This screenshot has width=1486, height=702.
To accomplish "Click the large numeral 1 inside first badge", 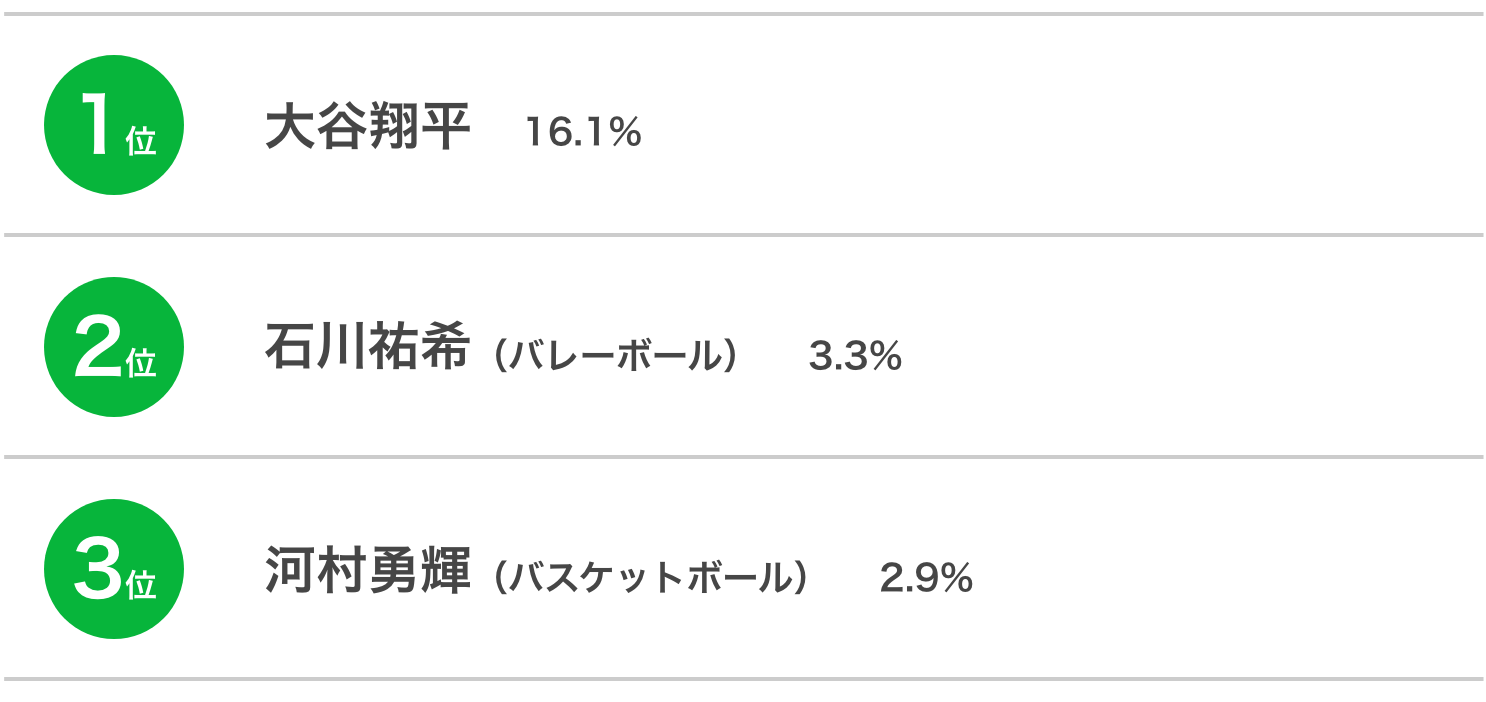I will pyautogui.click(x=97, y=127).
